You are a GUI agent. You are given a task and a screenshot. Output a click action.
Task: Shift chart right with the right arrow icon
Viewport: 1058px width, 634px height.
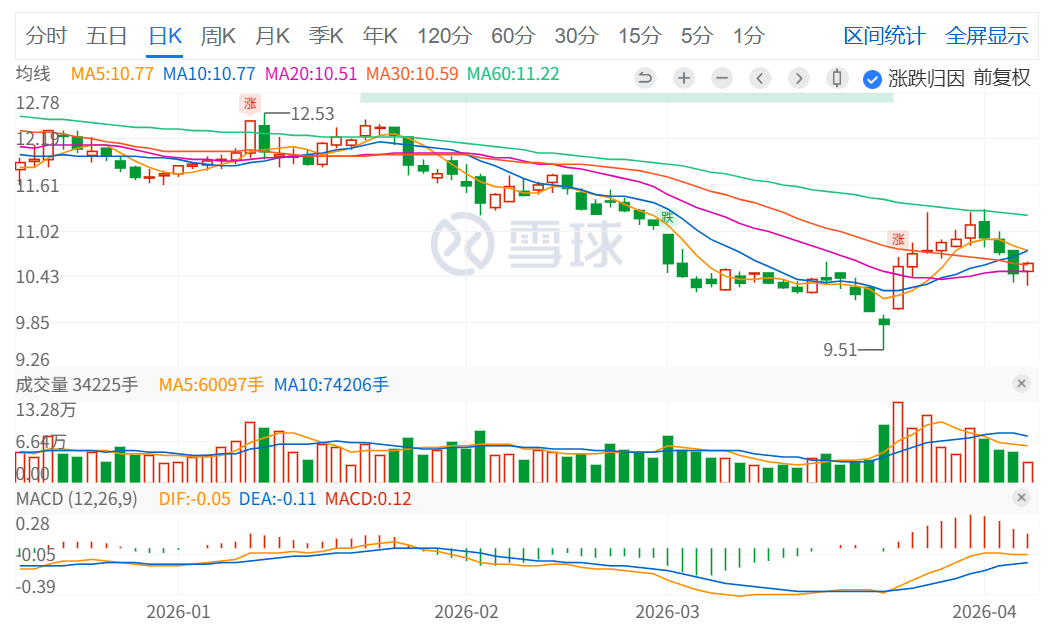(798, 78)
